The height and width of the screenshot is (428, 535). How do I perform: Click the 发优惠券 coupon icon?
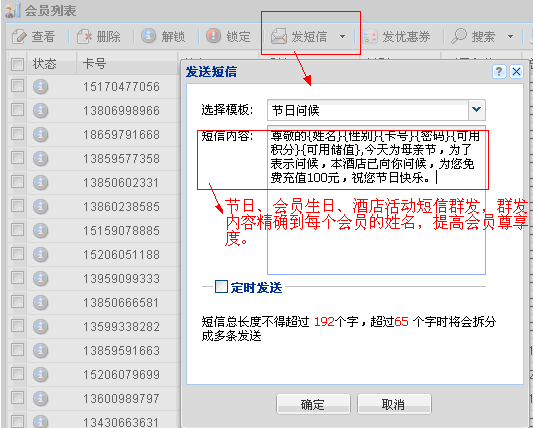tap(370, 36)
